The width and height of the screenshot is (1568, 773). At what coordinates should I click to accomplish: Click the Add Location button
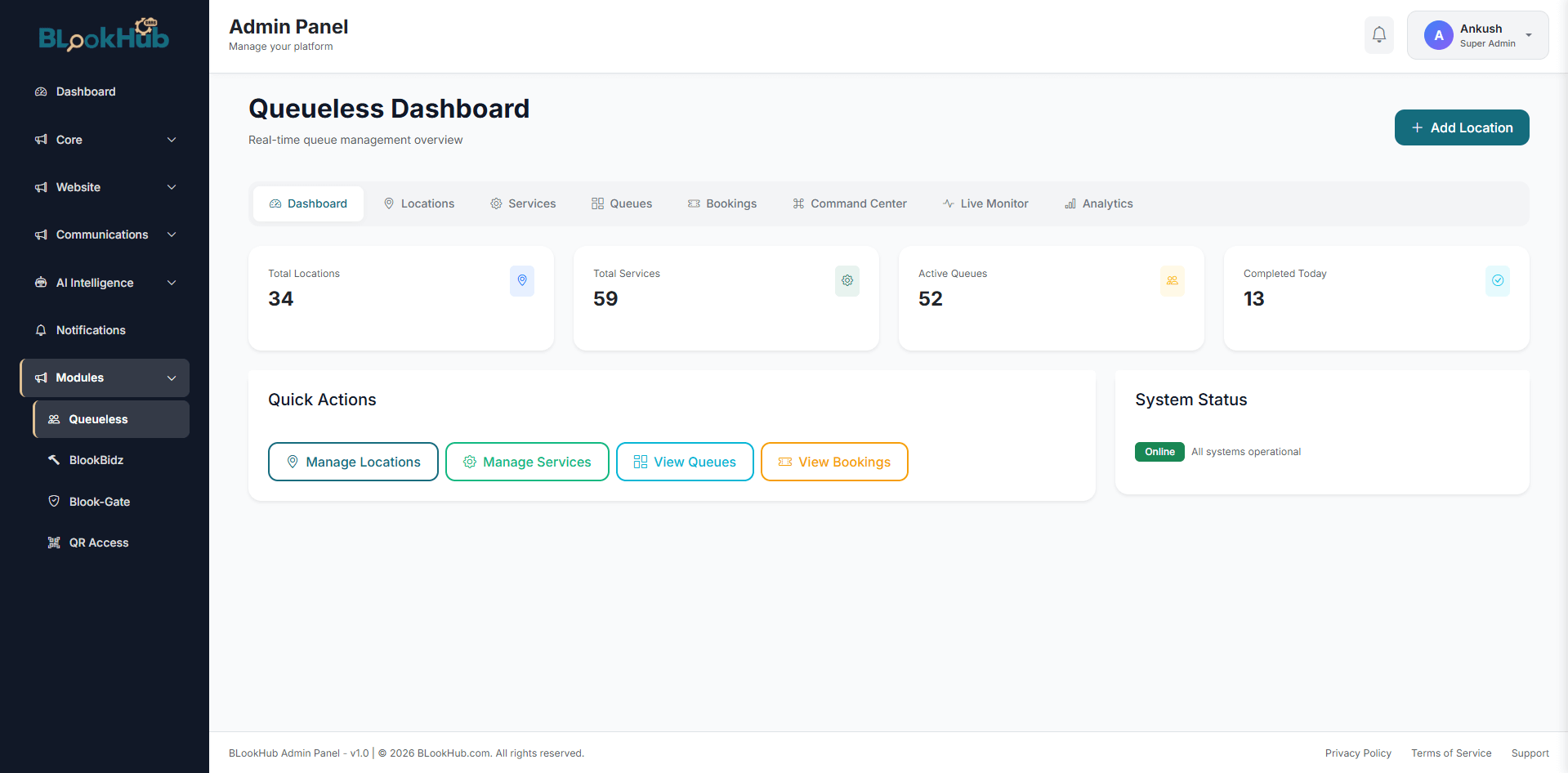[1462, 127]
